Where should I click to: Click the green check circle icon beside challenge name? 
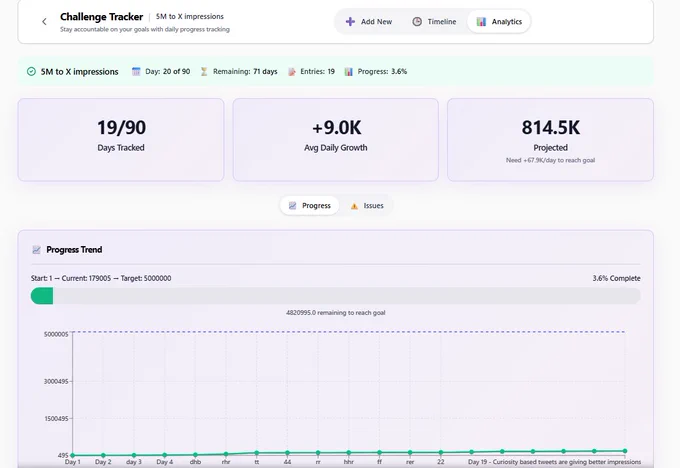[31, 72]
